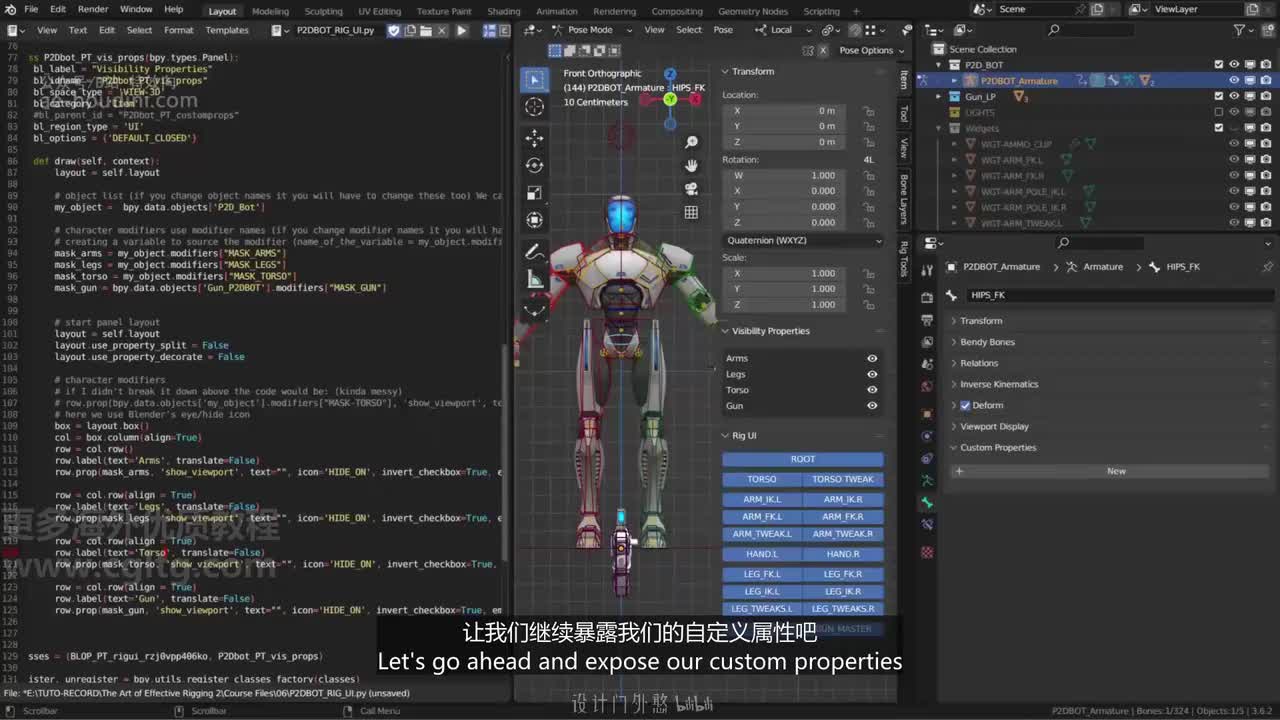Screen dimensions: 1280x720
Task: Open the Bone properties tab
Action: point(927,502)
